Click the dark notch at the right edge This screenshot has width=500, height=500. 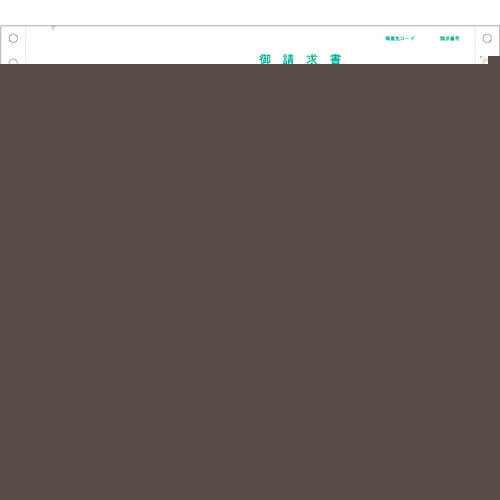click(x=494, y=60)
